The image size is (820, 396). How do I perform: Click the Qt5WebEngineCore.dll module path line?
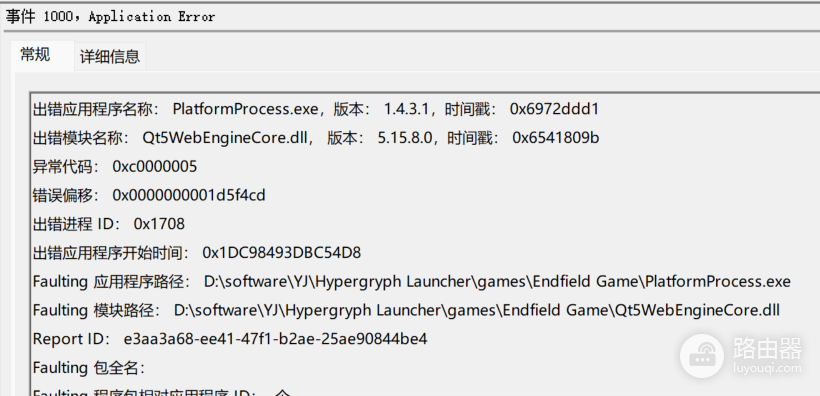[x=406, y=310]
